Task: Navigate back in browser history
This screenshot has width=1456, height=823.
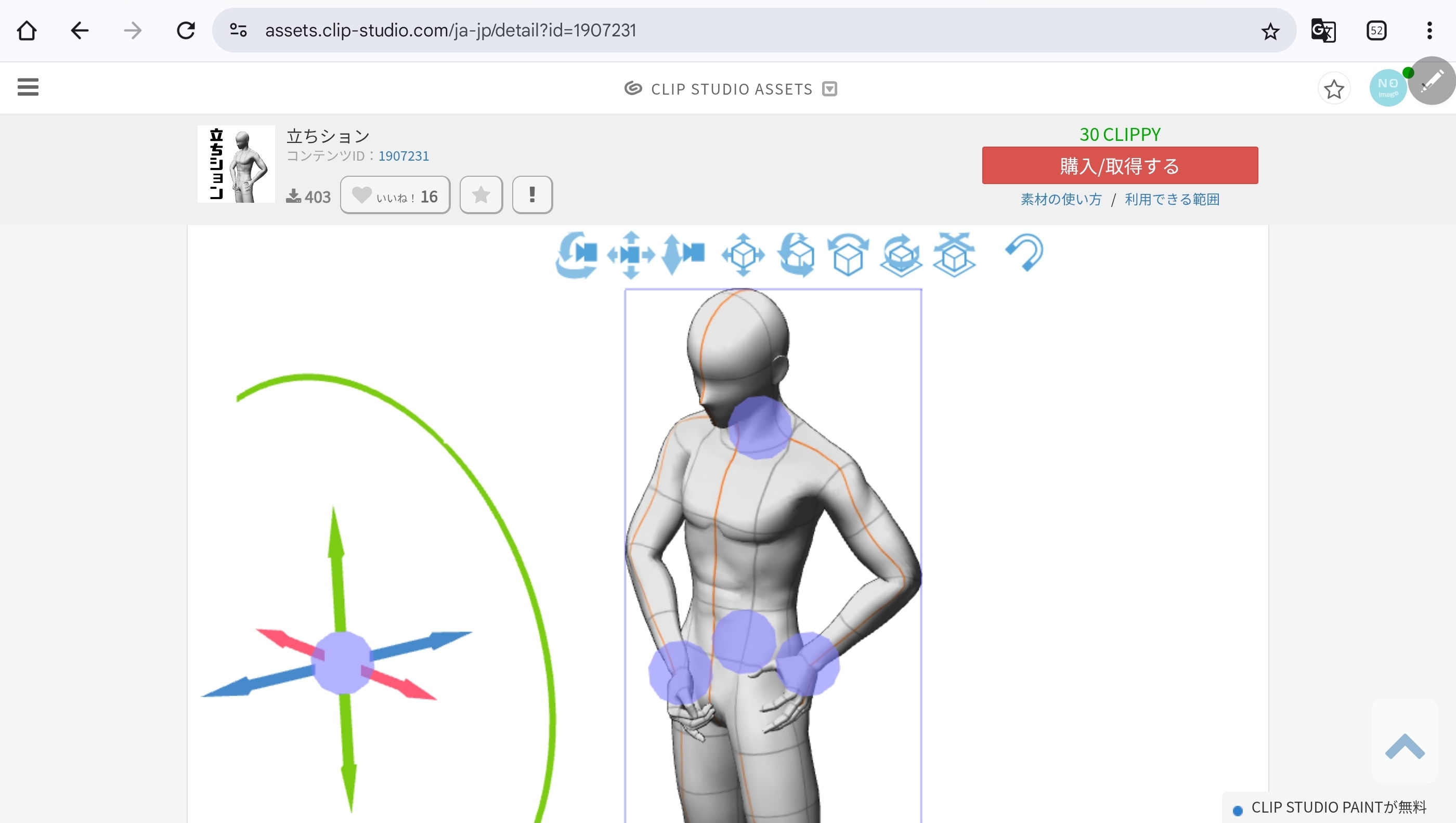Action: click(x=80, y=31)
